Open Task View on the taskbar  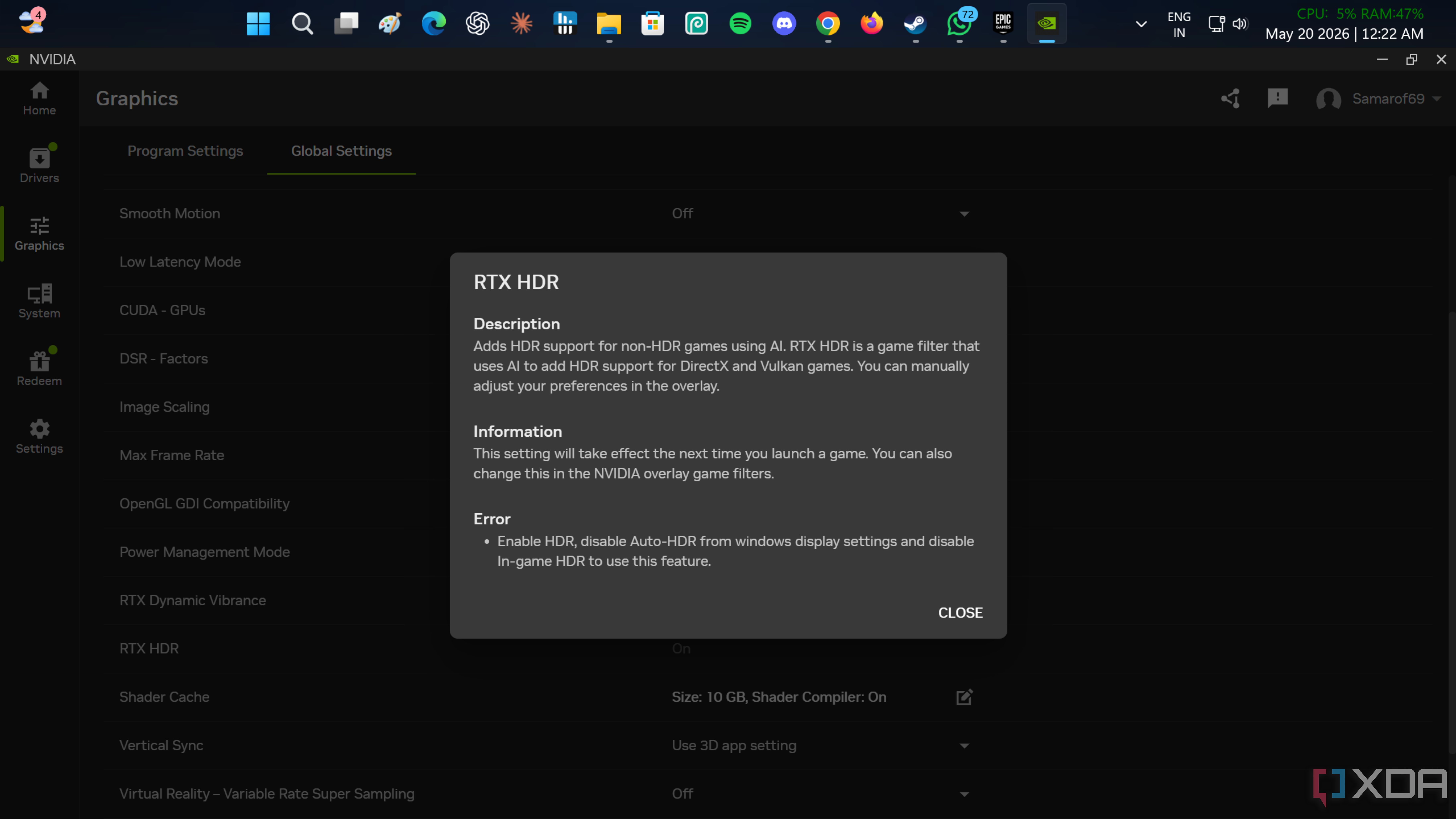click(346, 24)
